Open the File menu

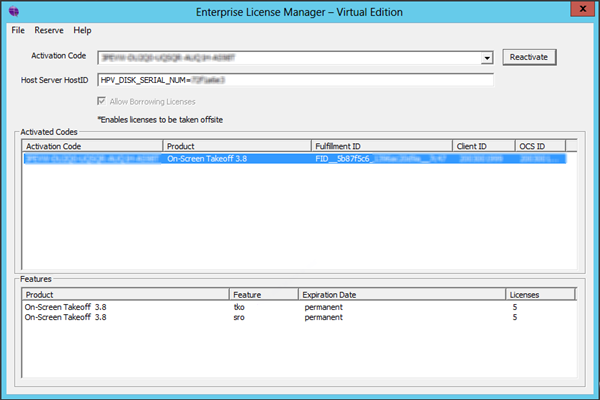[18, 30]
